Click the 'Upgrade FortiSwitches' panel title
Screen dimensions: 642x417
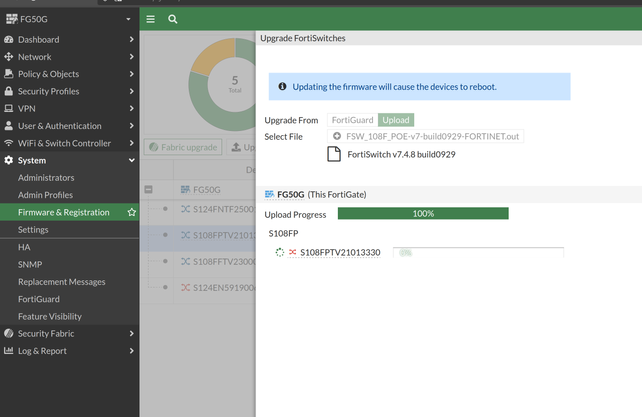[303, 38]
